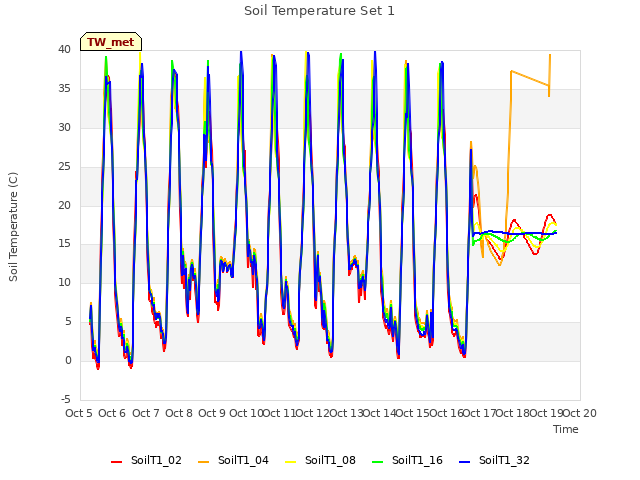The width and height of the screenshot is (640, 480).
Task: Click the Time axis label
Action: 566,429
